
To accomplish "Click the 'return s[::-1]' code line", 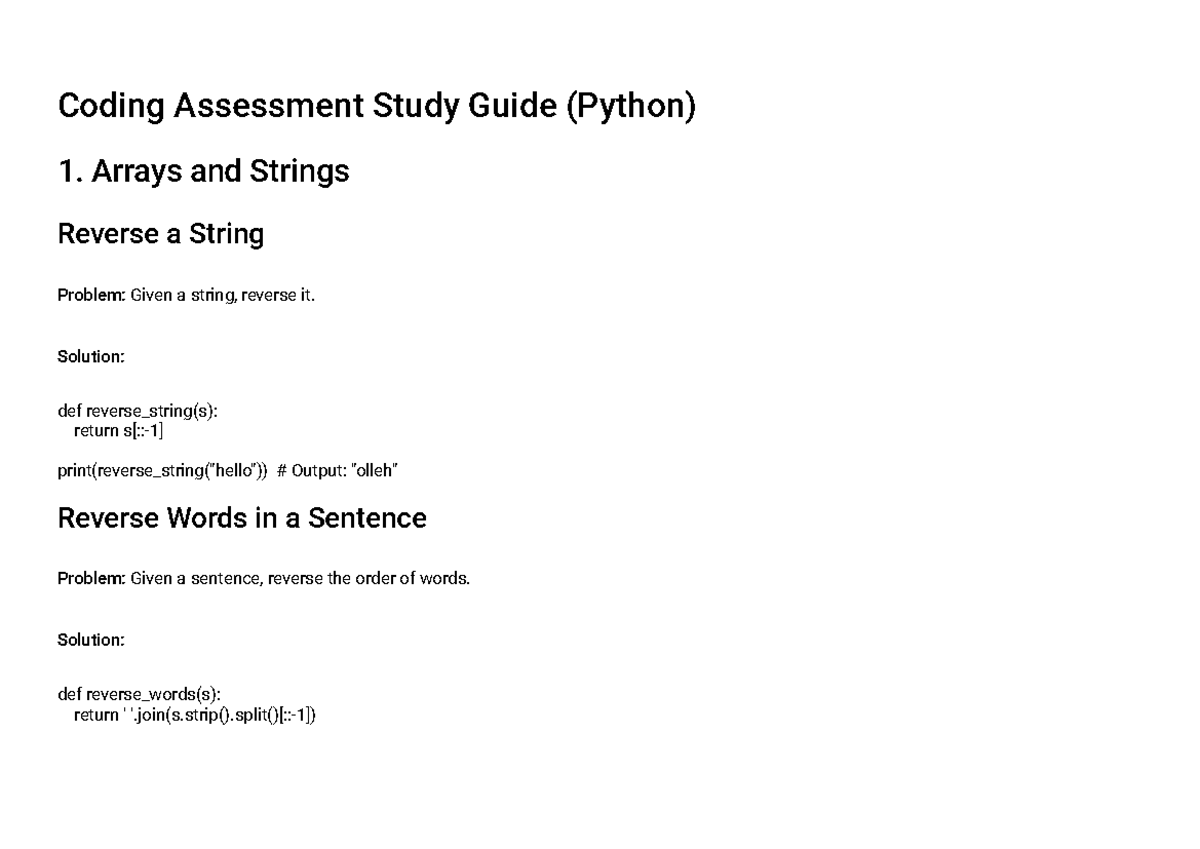I will pos(118,431).
